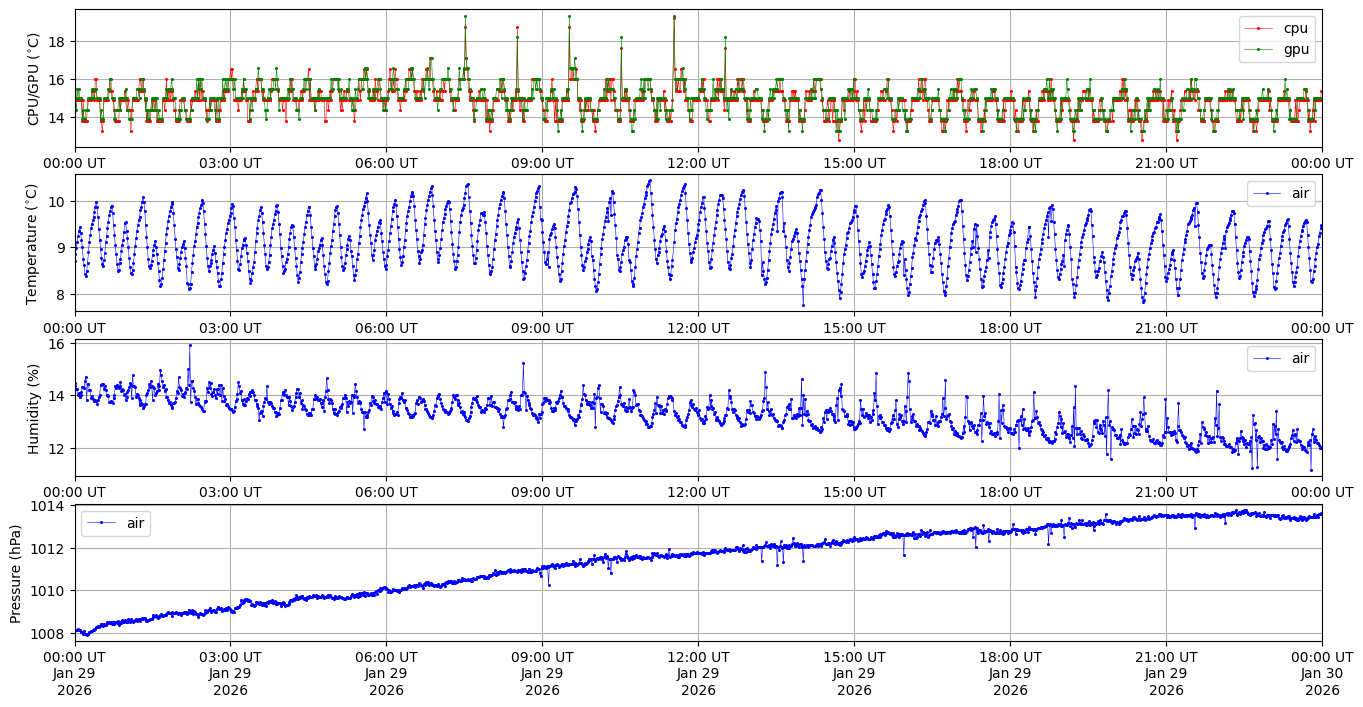Click the humidity spike near 16% after 02:00
This screenshot has width=1363, height=707.
click(x=190, y=345)
